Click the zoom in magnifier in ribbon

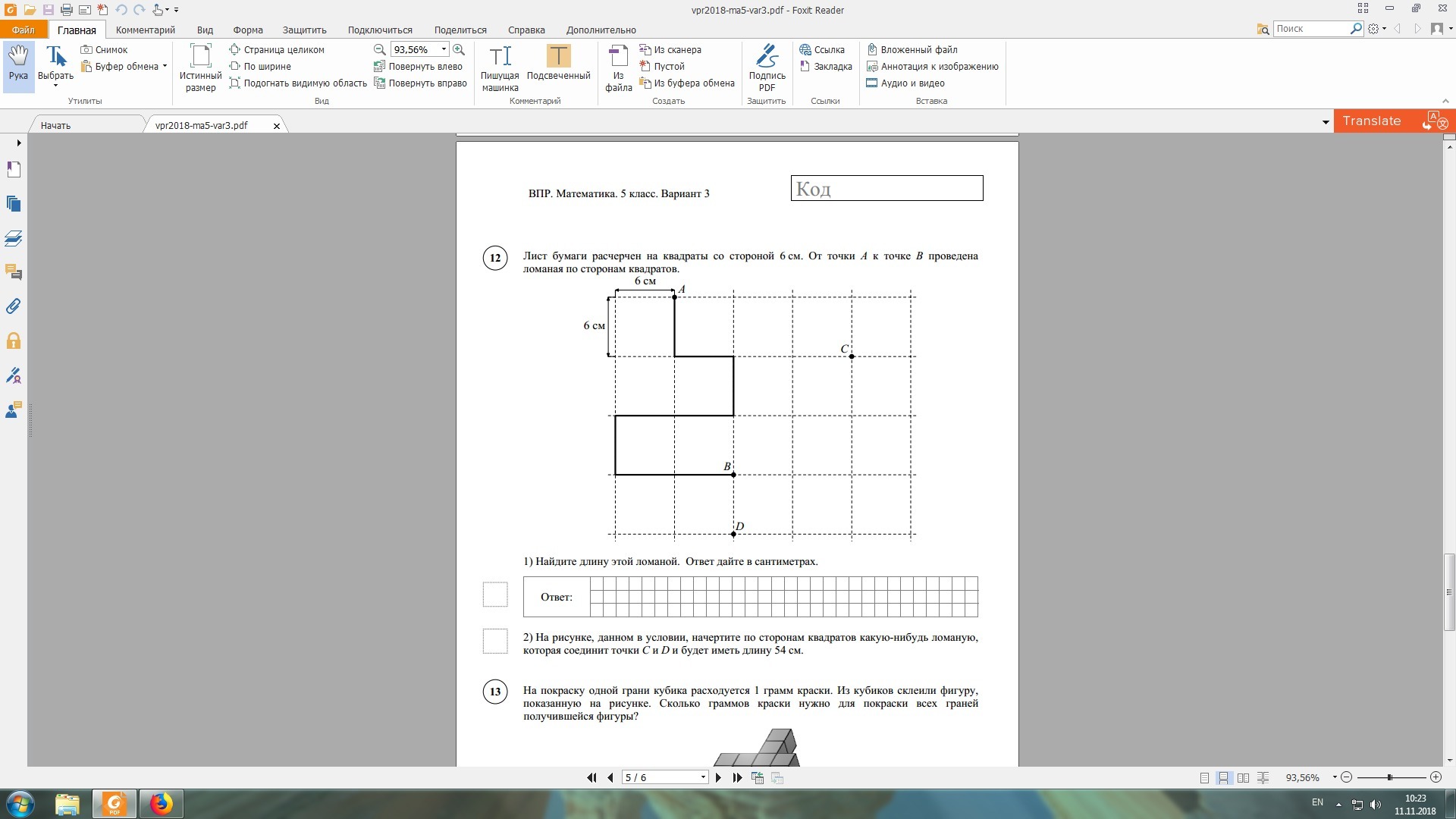[x=459, y=49]
